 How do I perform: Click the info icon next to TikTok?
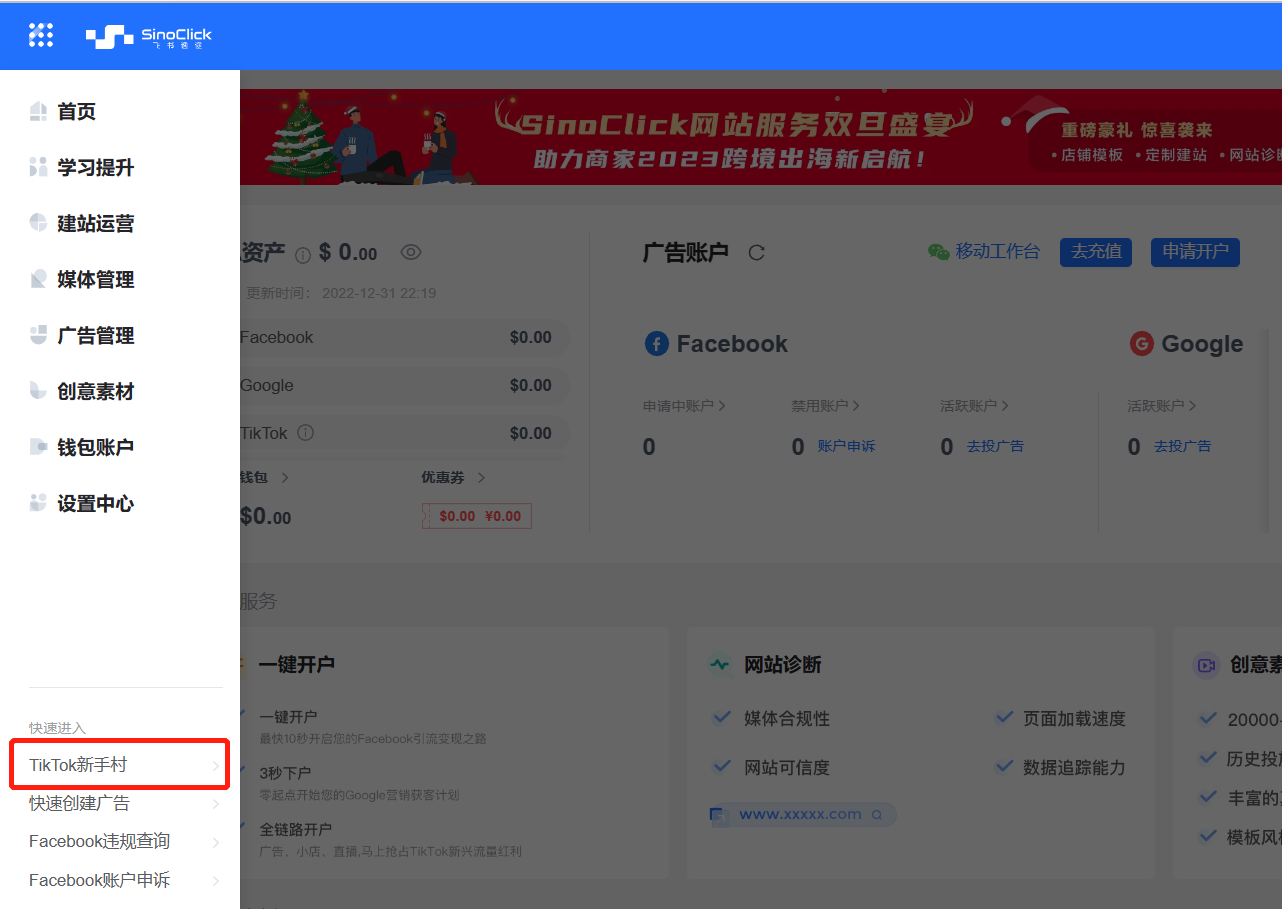pos(306,433)
